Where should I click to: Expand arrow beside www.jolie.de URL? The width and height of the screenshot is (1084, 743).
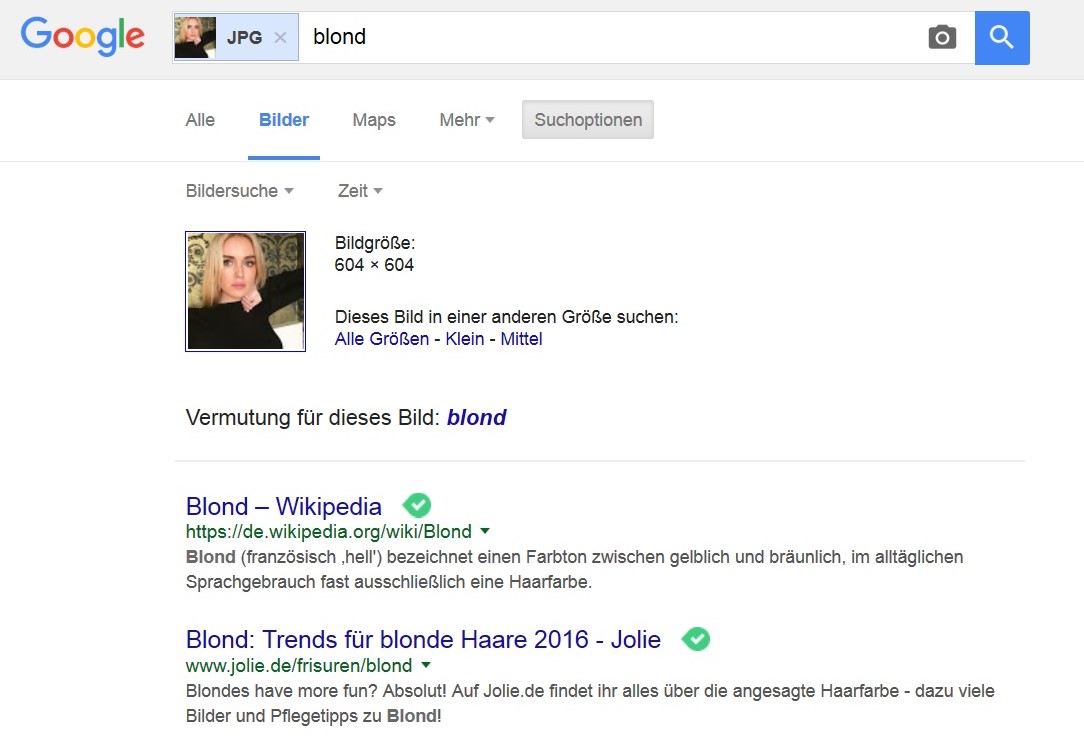pos(426,665)
